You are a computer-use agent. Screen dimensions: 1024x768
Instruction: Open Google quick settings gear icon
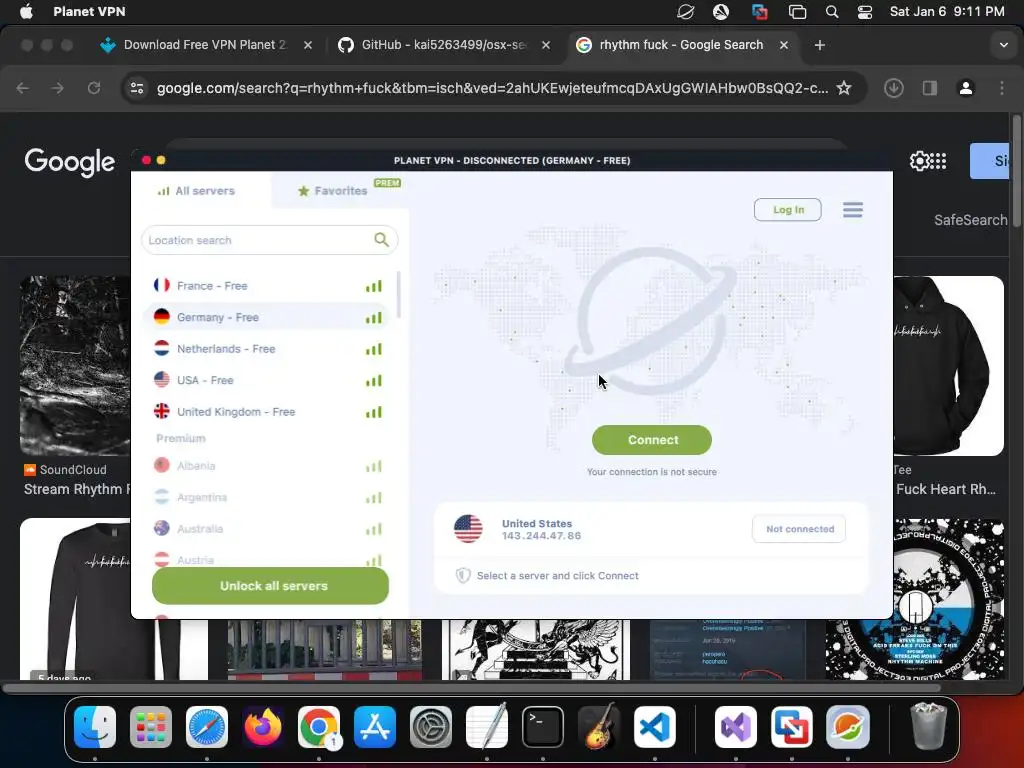(x=919, y=161)
